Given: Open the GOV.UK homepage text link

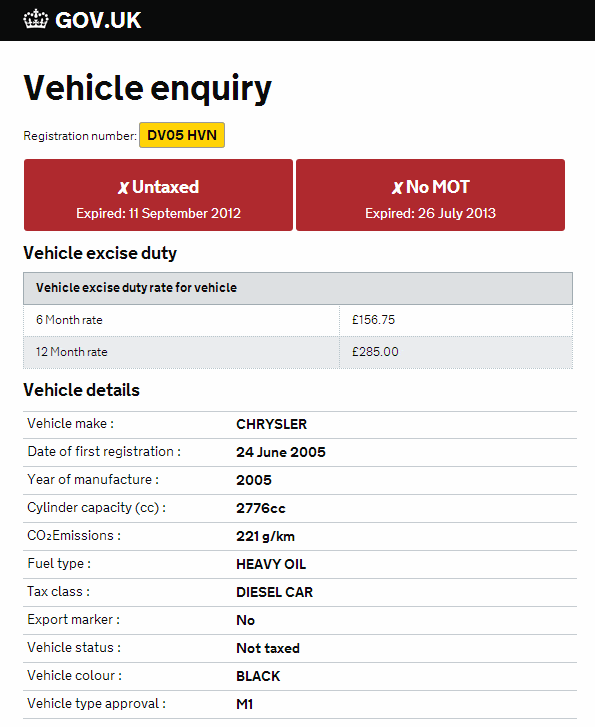Looking at the screenshot, I should [x=98, y=20].
